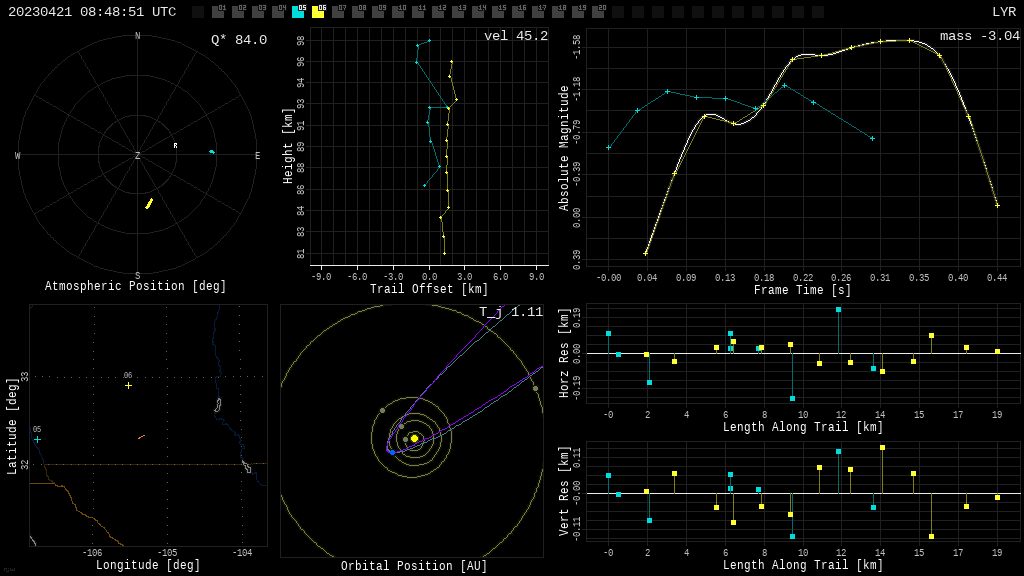Click the station 10 indicator square

pos(398,12)
